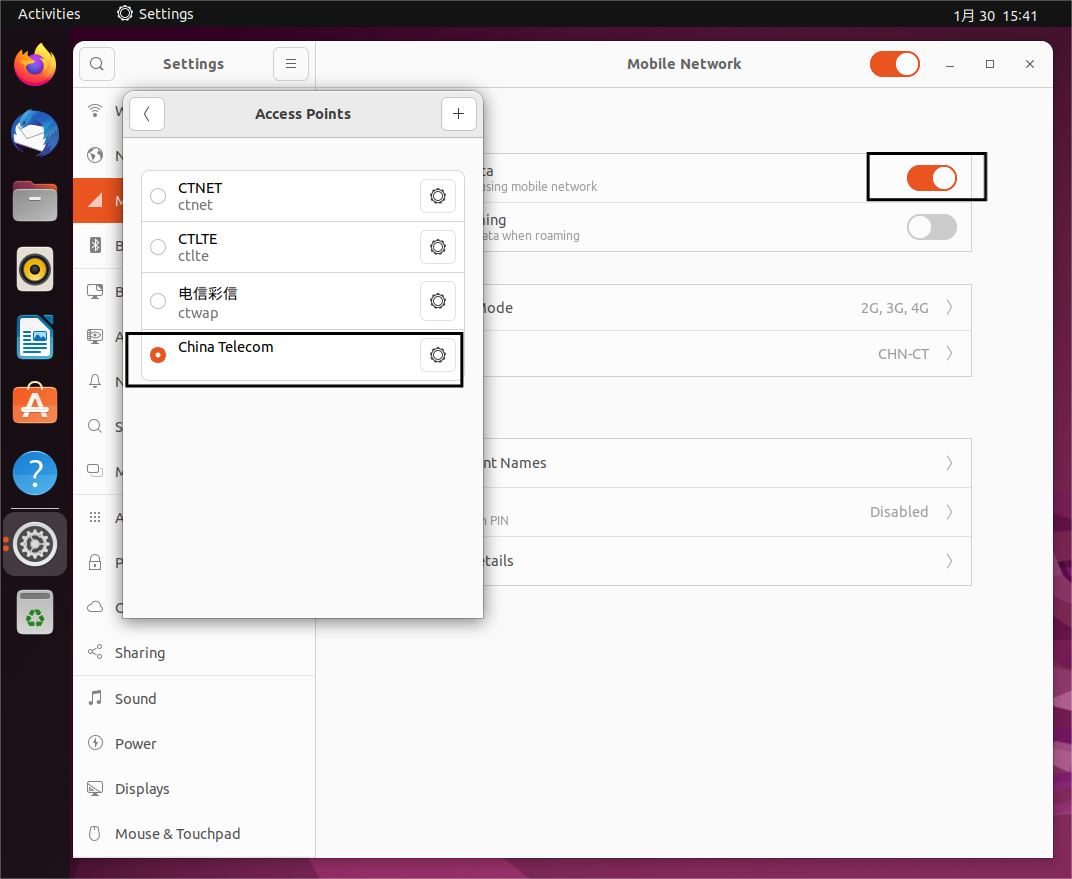Open the Access Point Names row chevron
Screen dimensions: 1072x879
coord(950,463)
